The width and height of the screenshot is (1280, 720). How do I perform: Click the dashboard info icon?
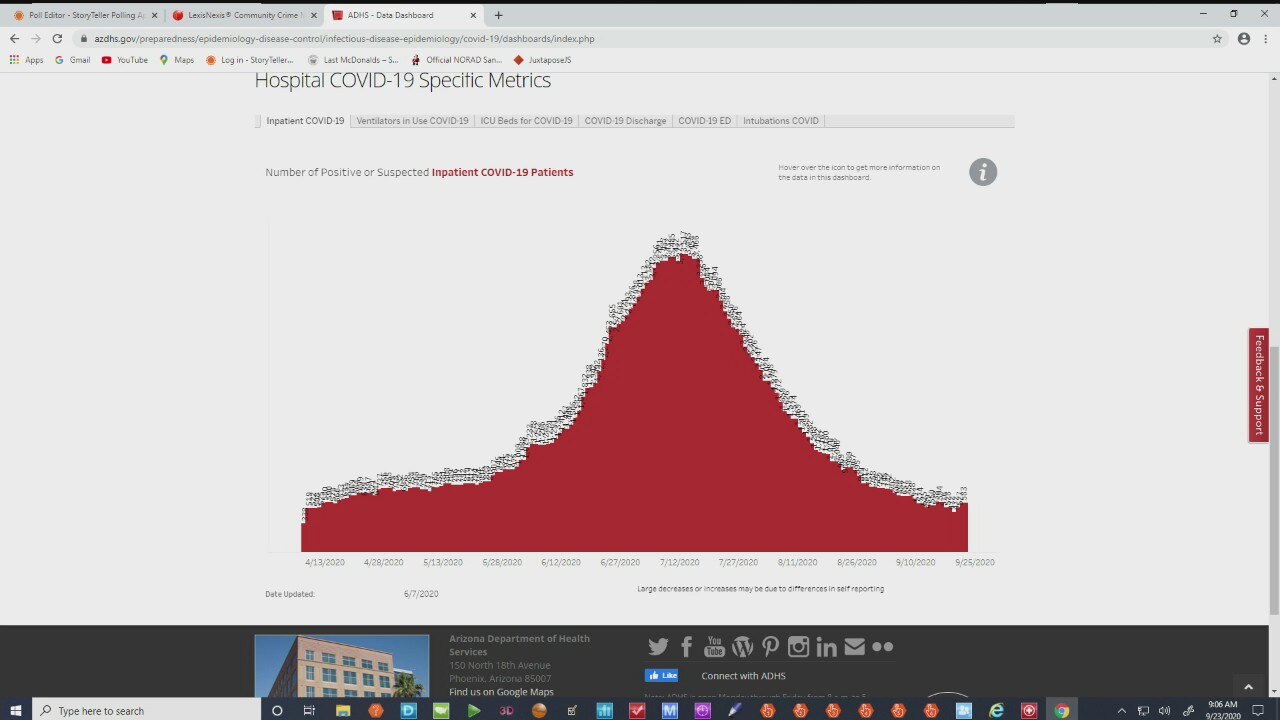(x=982, y=172)
